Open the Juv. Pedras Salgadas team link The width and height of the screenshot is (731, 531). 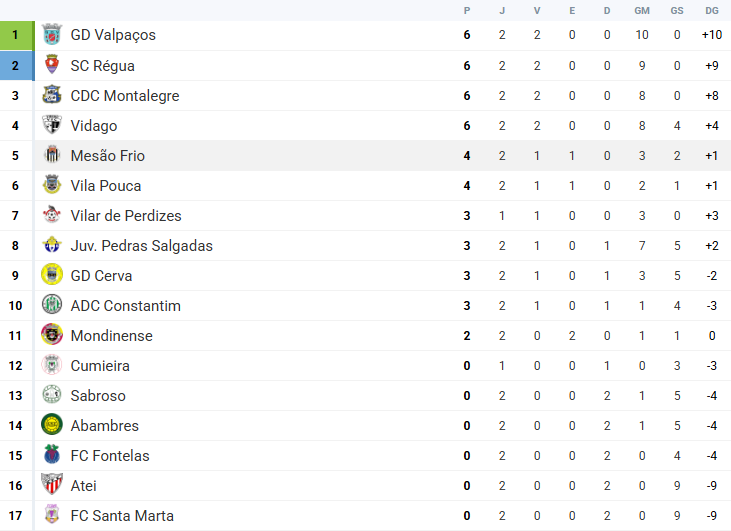141,246
